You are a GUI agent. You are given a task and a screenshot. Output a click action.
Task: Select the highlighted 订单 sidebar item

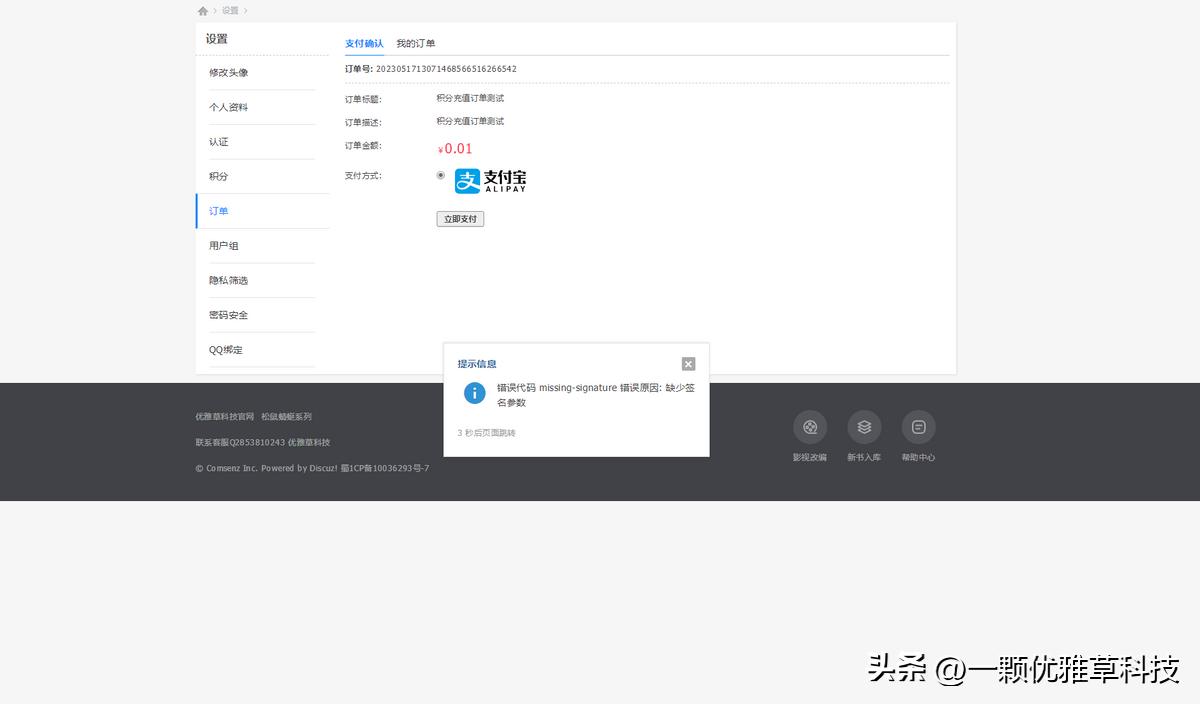(220, 211)
